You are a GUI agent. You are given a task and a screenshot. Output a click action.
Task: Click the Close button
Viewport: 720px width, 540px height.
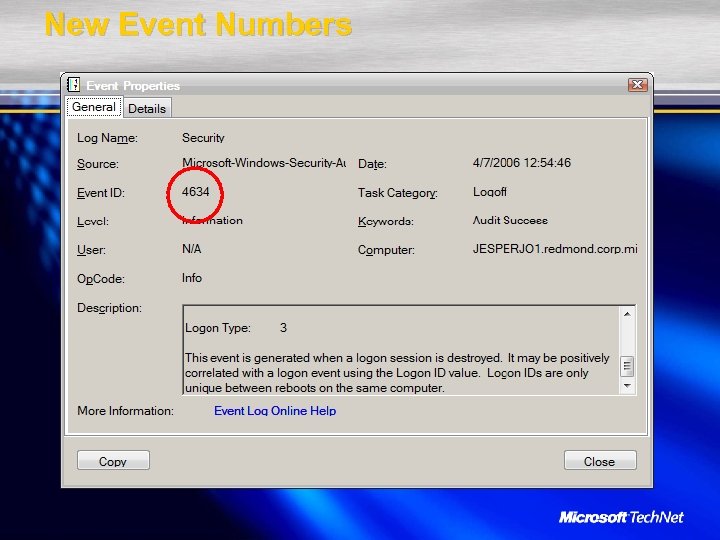[600, 461]
